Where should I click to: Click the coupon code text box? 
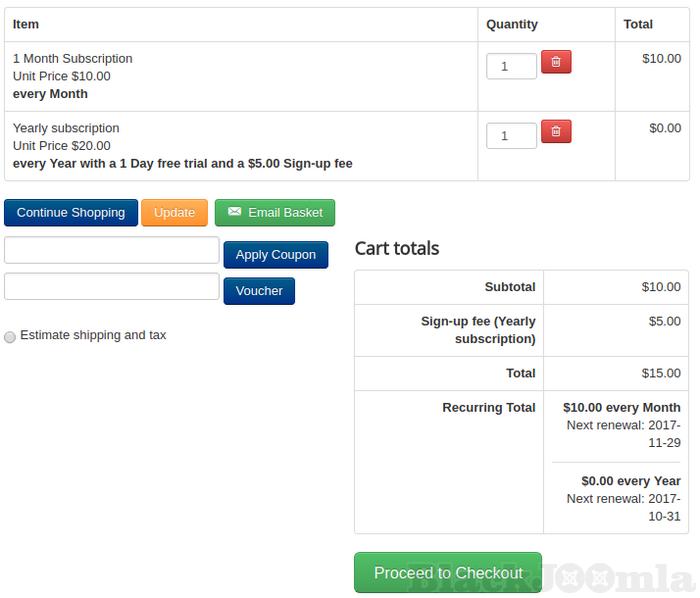point(112,250)
